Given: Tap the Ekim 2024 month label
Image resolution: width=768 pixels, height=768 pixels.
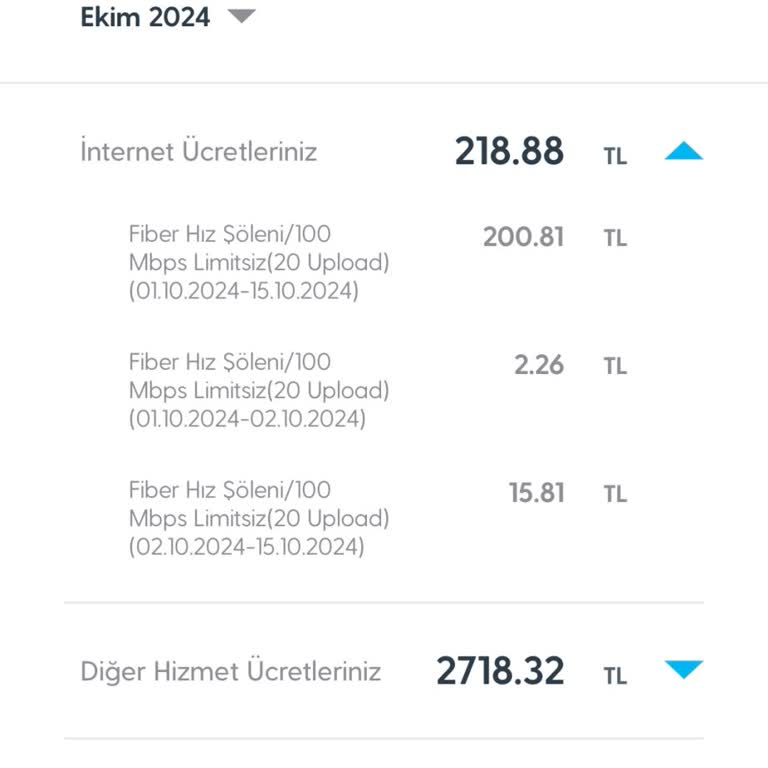Looking at the screenshot, I should 146,17.
